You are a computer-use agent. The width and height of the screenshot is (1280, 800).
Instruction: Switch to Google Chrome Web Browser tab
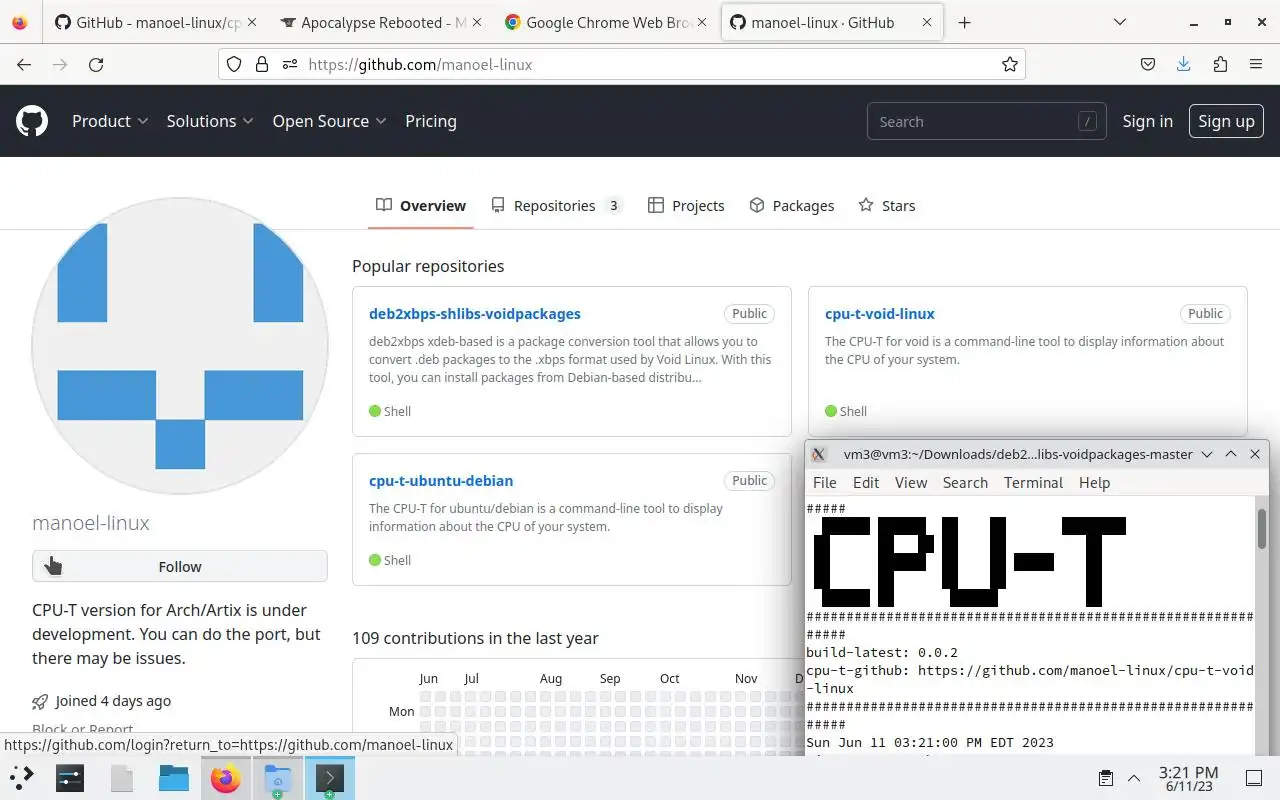coord(604,22)
